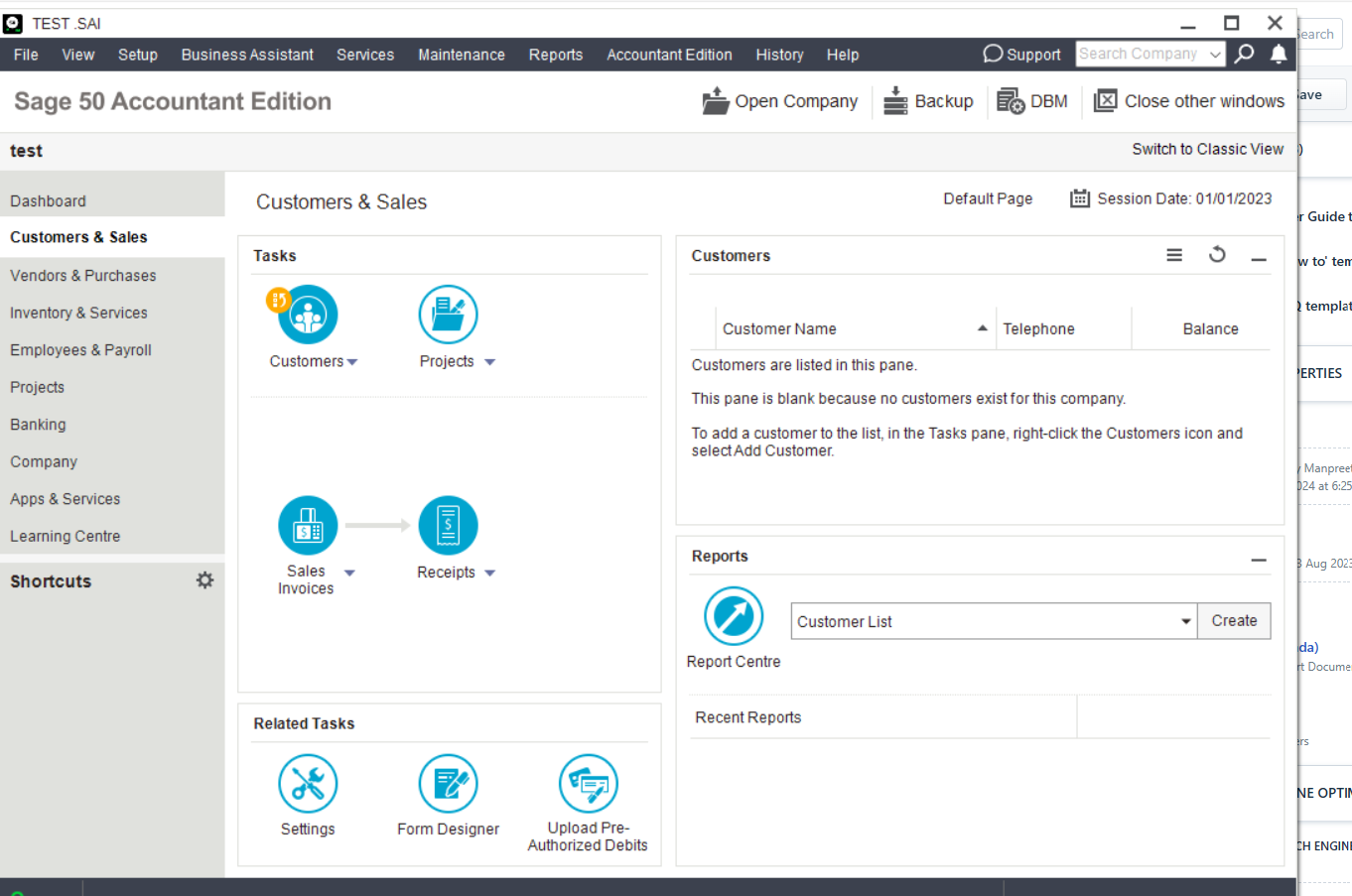The image size is (1352, 896).
Task: Expand Customers task dropdown arrow
Action: [x=352, y=362]
